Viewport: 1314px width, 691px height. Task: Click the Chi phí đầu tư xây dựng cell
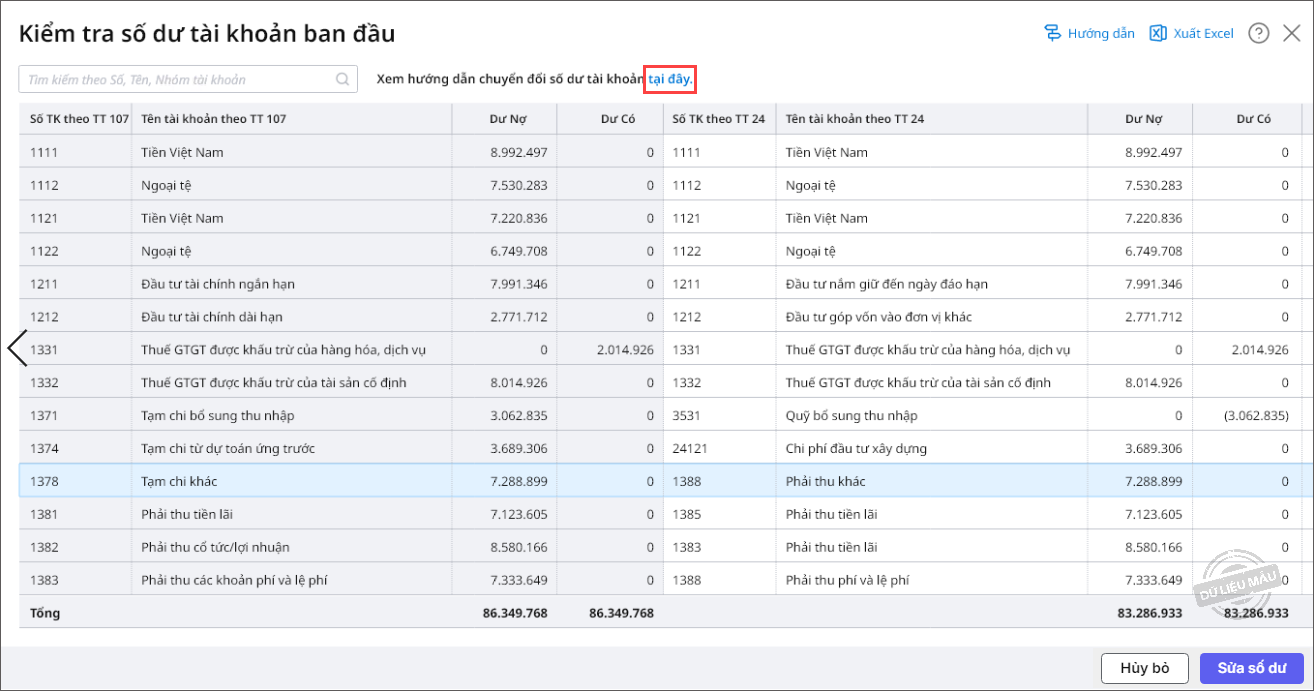856,448
